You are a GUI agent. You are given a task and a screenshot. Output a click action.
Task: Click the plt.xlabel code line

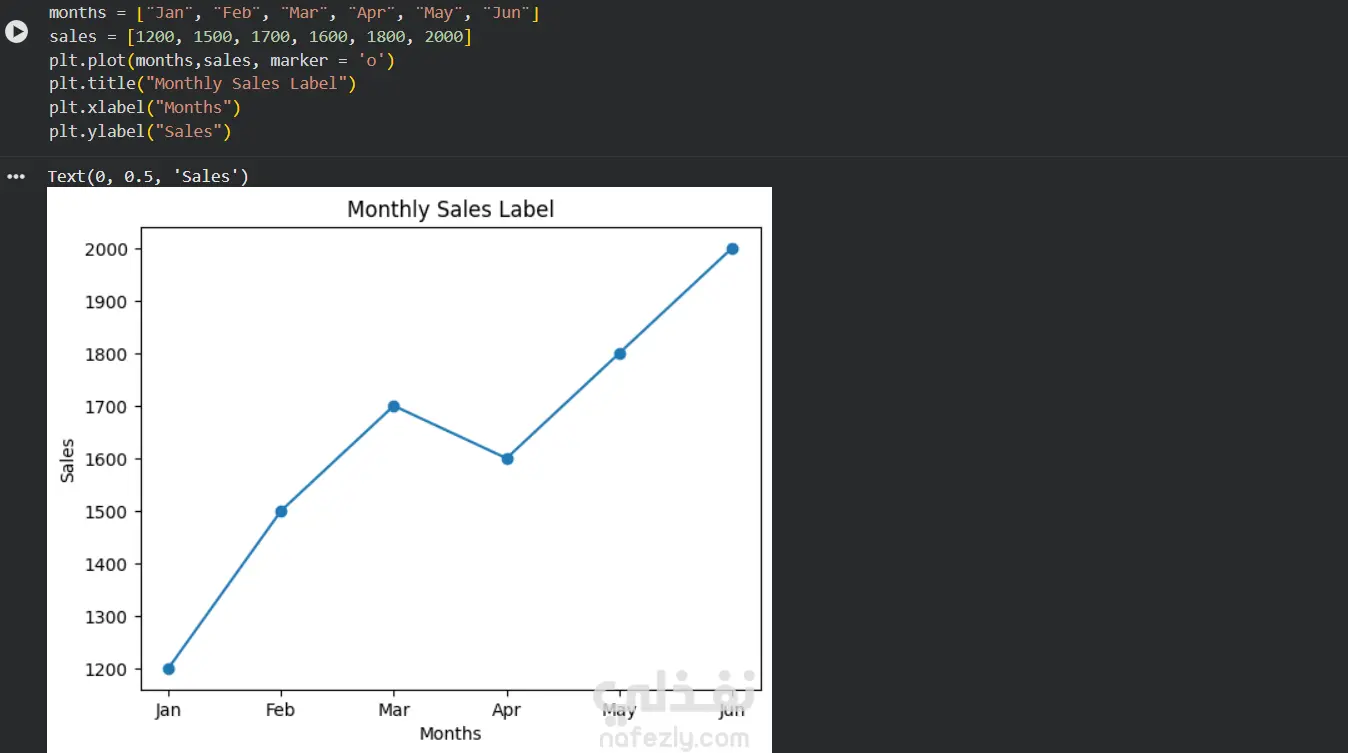click(145, 107)
